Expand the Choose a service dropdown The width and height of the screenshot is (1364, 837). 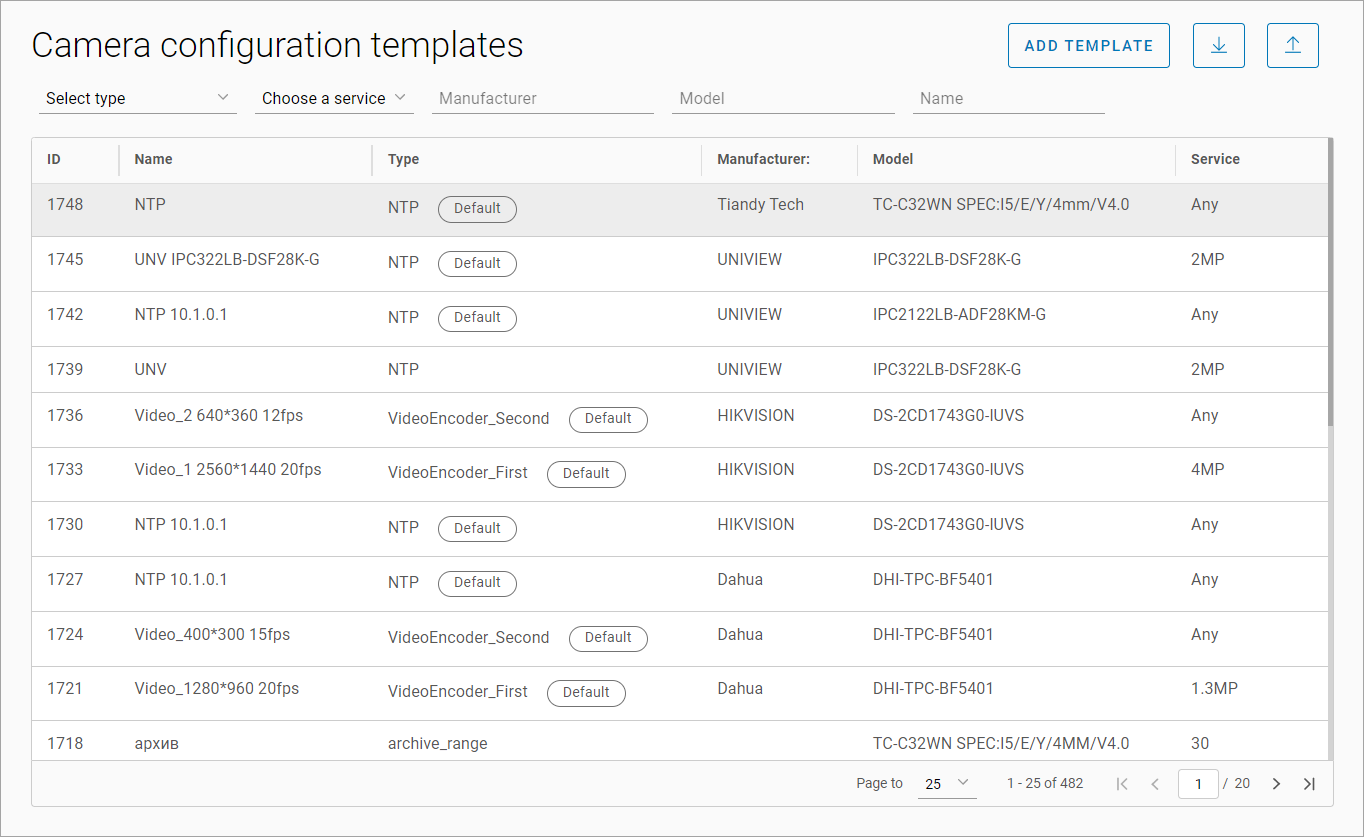333,98
